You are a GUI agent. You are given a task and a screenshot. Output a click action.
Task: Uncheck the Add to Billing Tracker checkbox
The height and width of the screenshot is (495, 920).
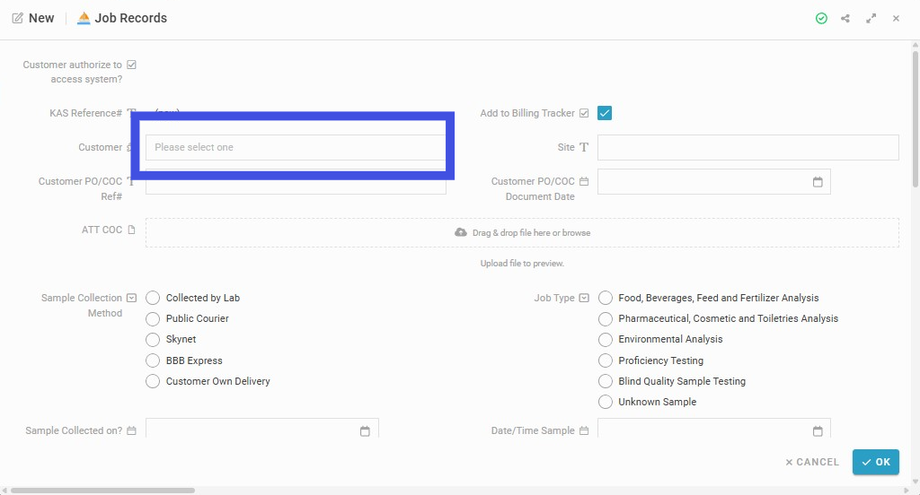604,113
